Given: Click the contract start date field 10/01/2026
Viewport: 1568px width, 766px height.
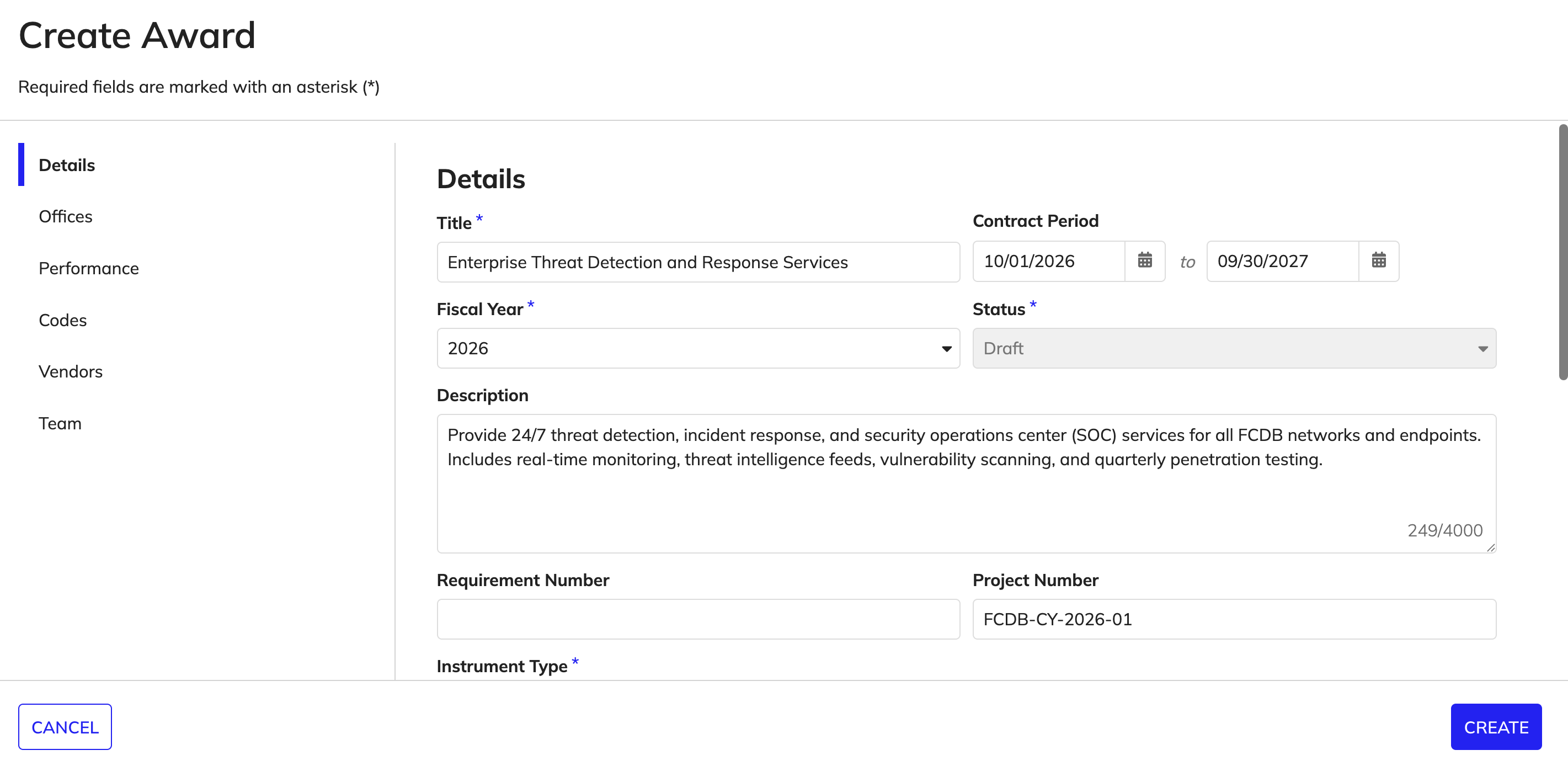Looking at the screenshot, I should point(1048,261).
